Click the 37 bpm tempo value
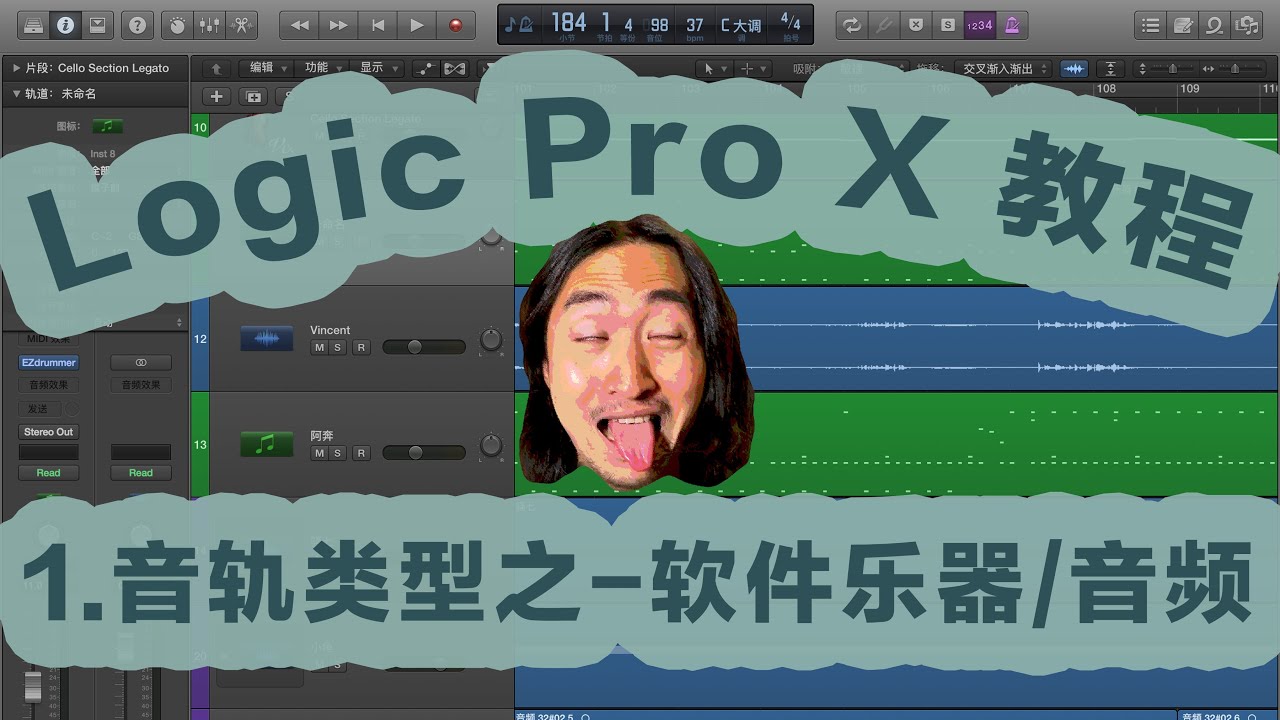Image resolution: width=1280 pixels, height=720 pixels. click(695, 24)
